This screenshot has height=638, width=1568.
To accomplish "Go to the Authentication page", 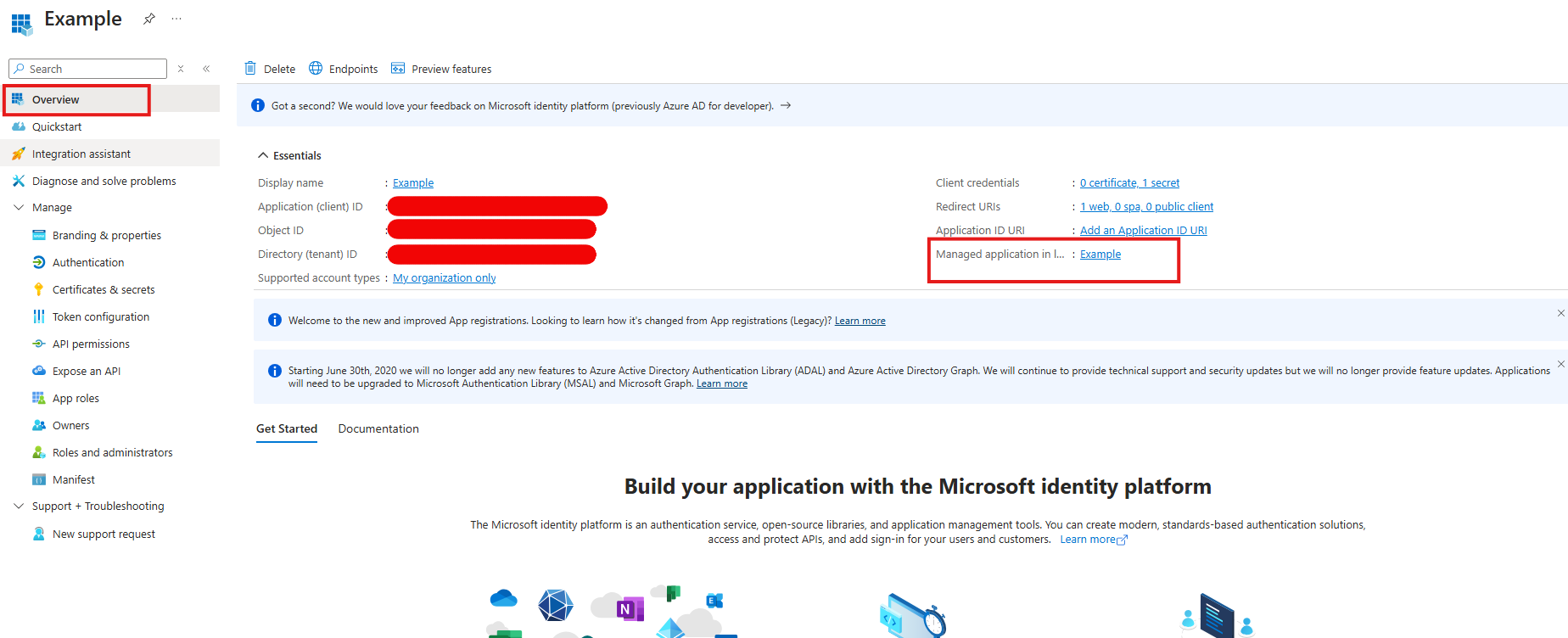I will (88, 262).
